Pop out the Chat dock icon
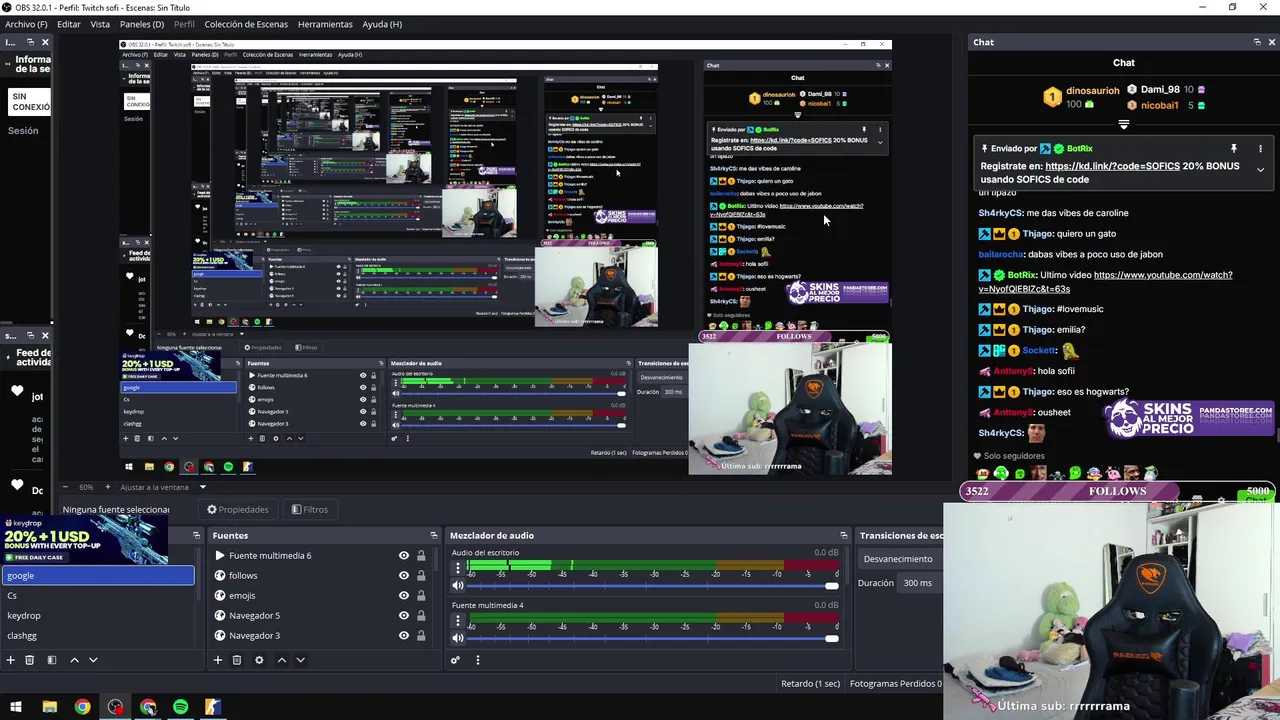Screen dimensions: 1280x720 pos(1257,42)
